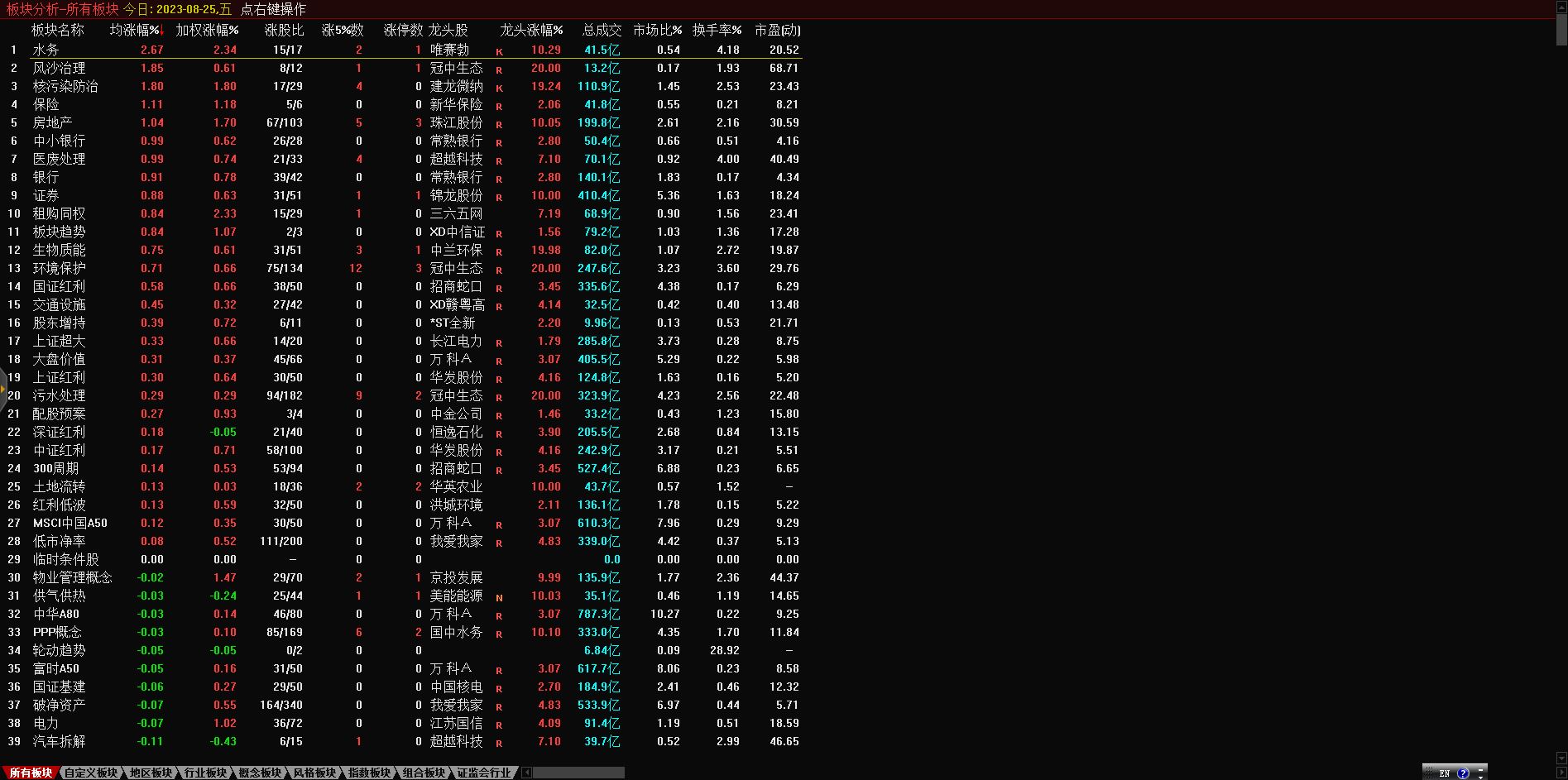The image size is (1568, 780).
Task: Select the 自定义板块 tab
Action: pyautogui.click(x=91, y=773)
